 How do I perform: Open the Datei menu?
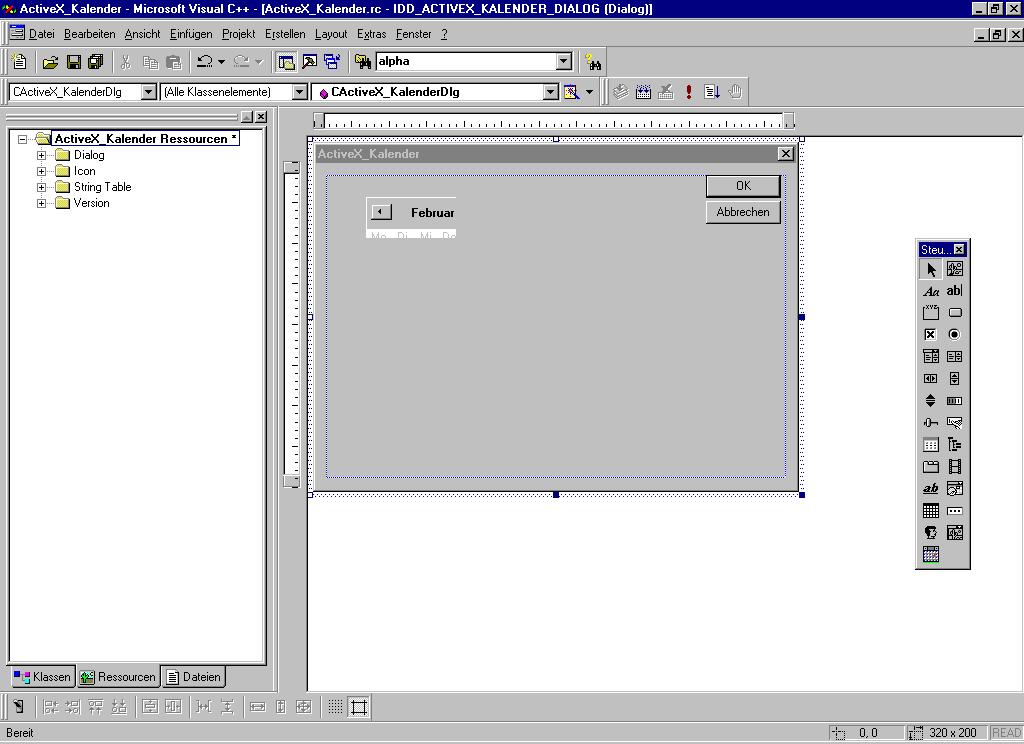[x=41, y=34]
